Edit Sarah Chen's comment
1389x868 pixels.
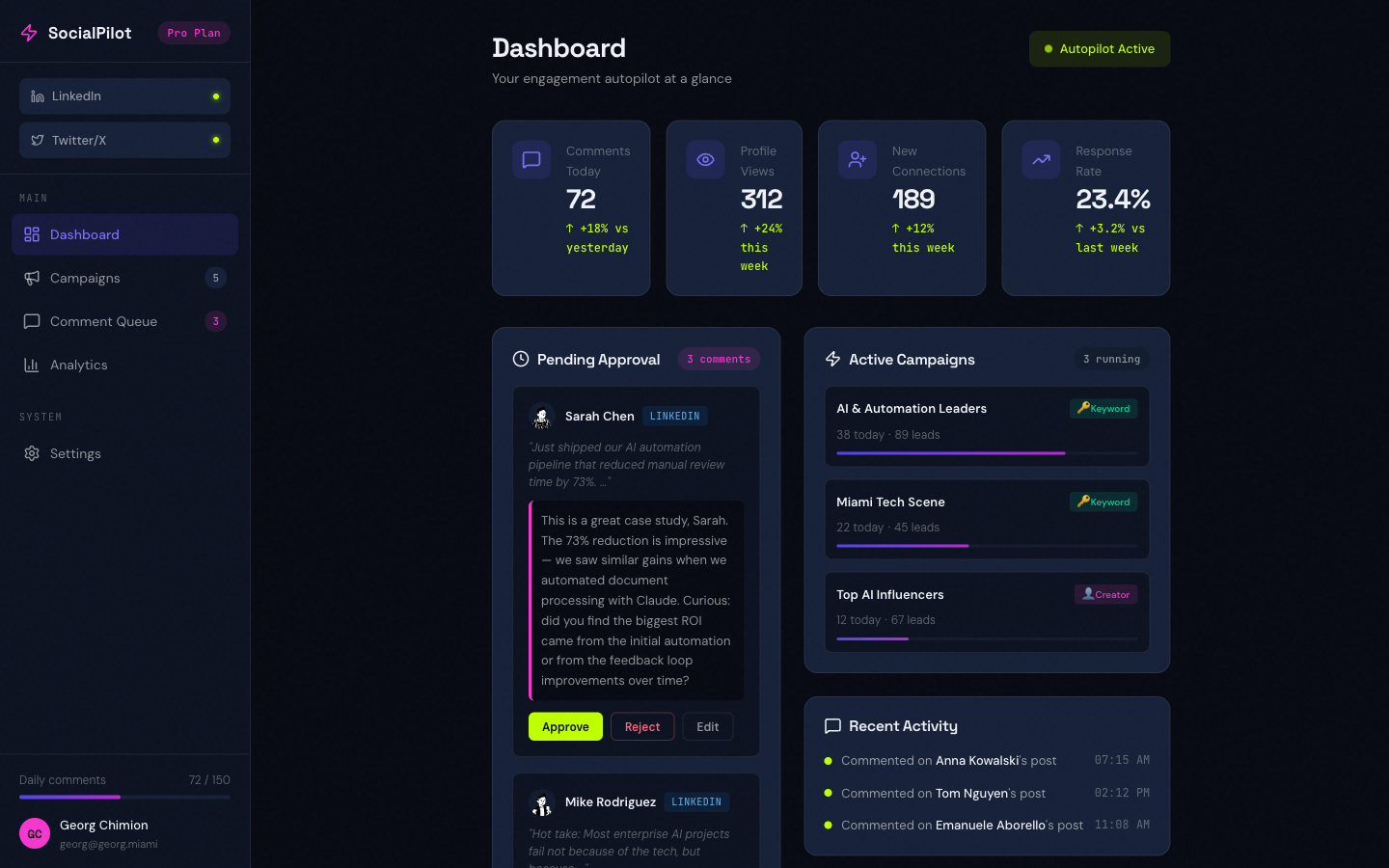coord(708,727)
